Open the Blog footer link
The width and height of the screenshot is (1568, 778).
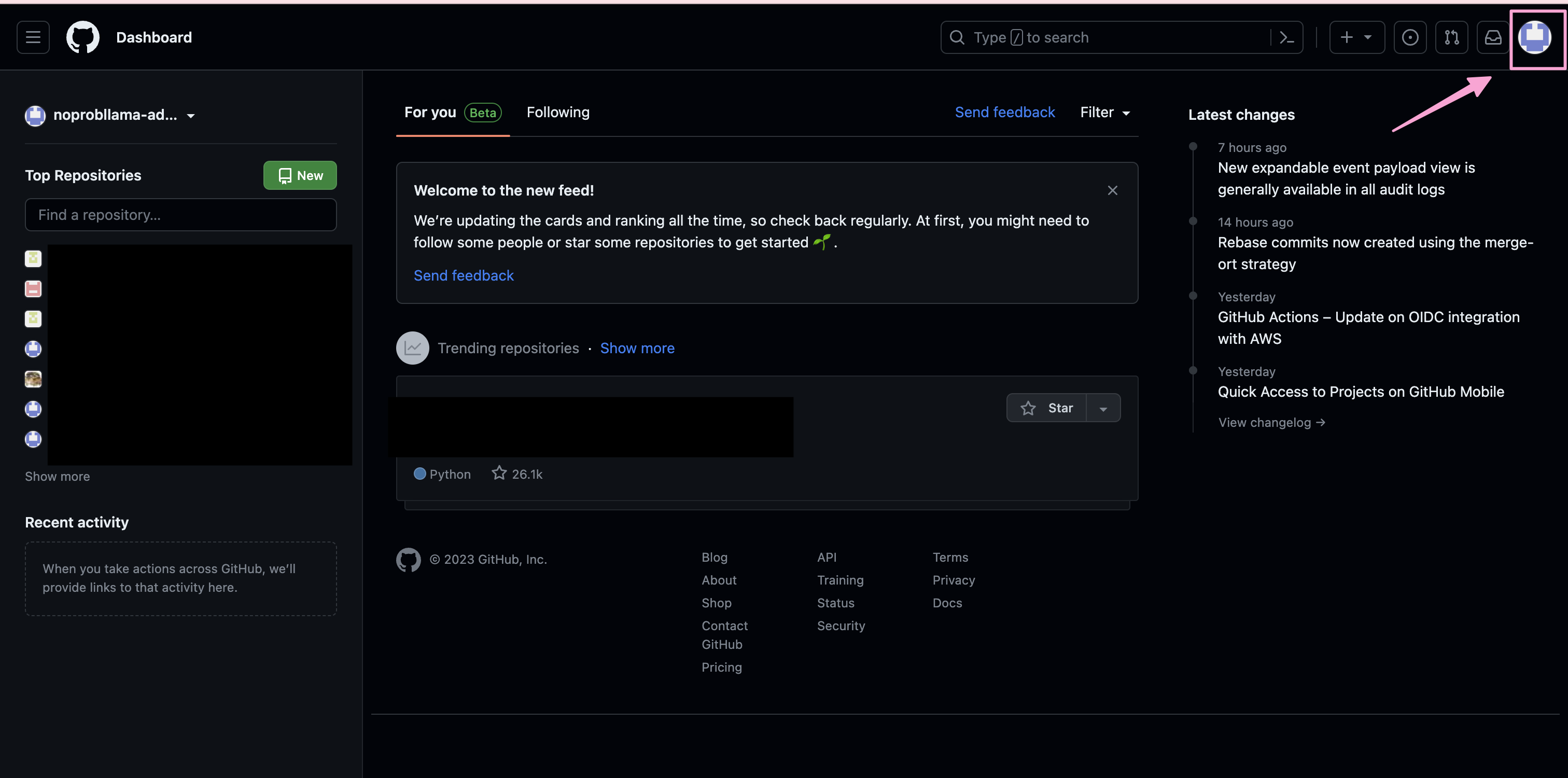(x=714, y=557)
